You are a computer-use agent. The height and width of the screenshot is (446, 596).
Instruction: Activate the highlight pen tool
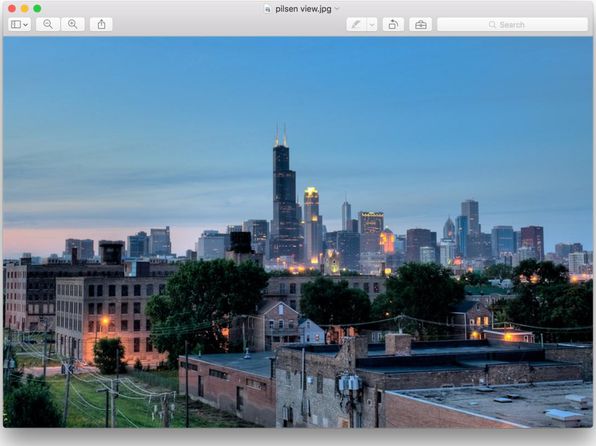tap(356, 25)
